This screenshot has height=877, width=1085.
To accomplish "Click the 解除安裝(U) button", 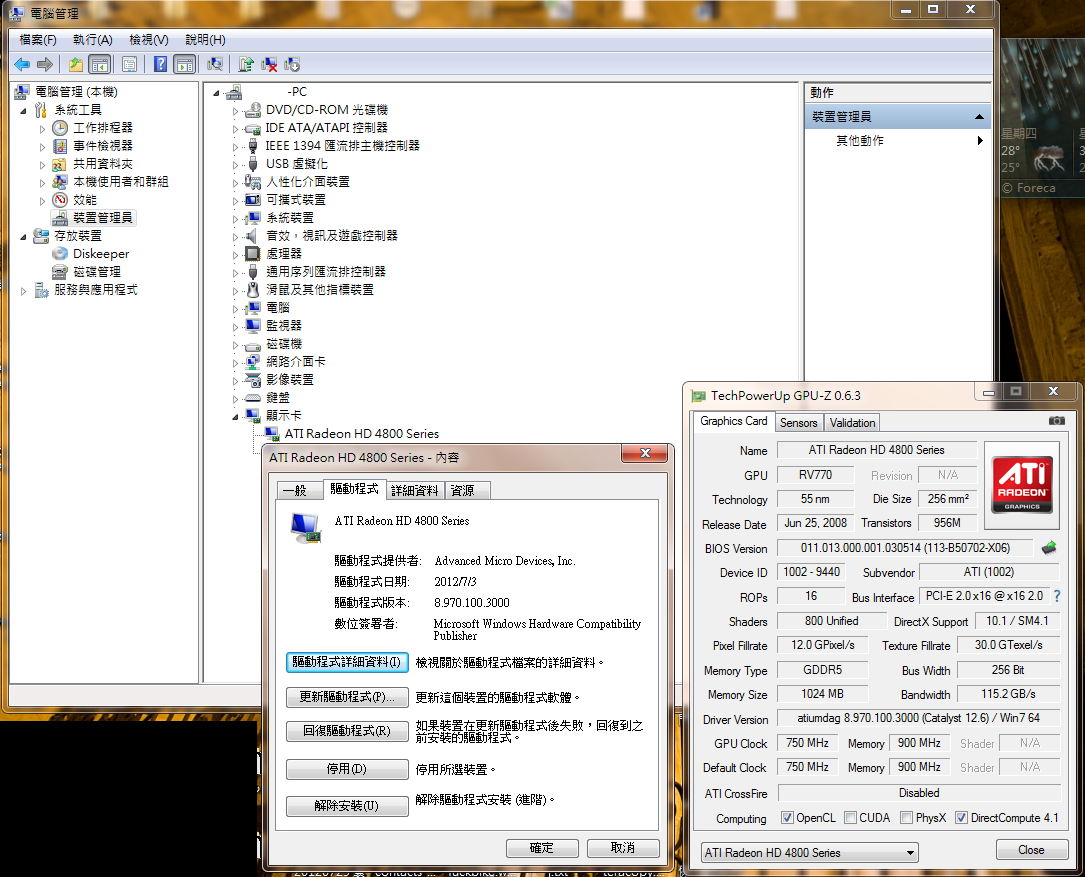I will (347, 806).
